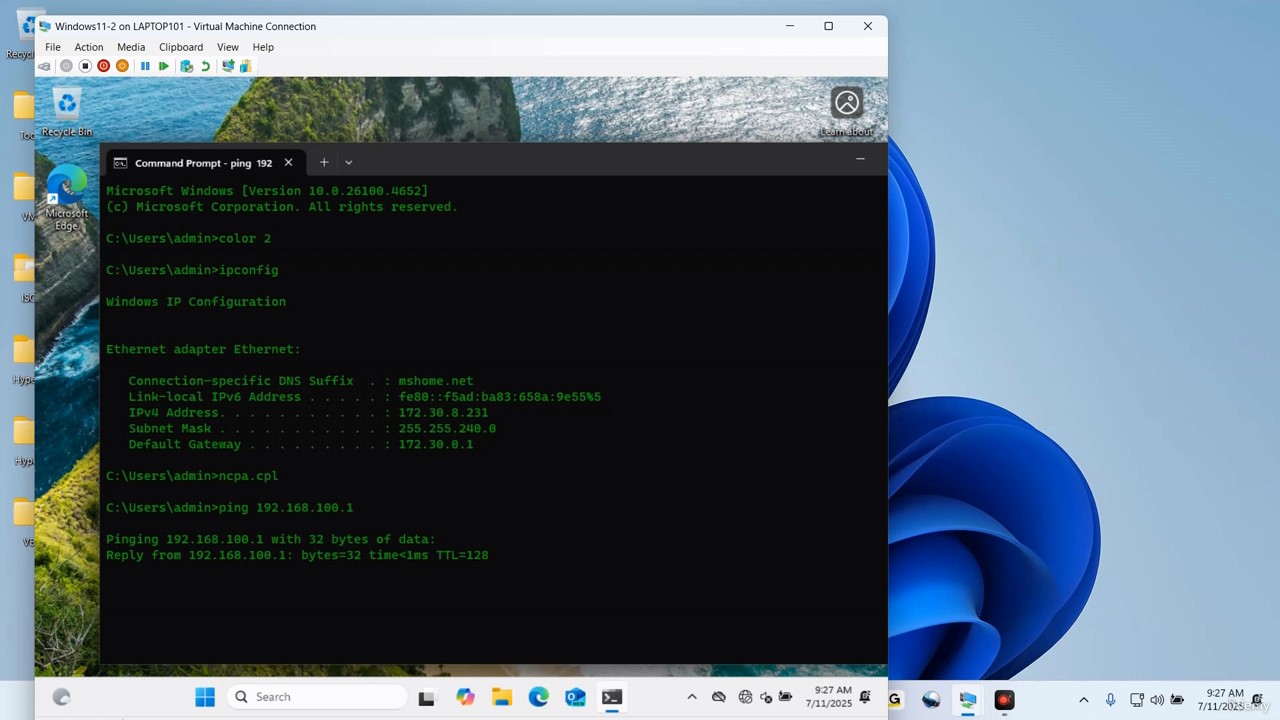Click the OneDrive icon in guest tray

[x=719, y=697]
